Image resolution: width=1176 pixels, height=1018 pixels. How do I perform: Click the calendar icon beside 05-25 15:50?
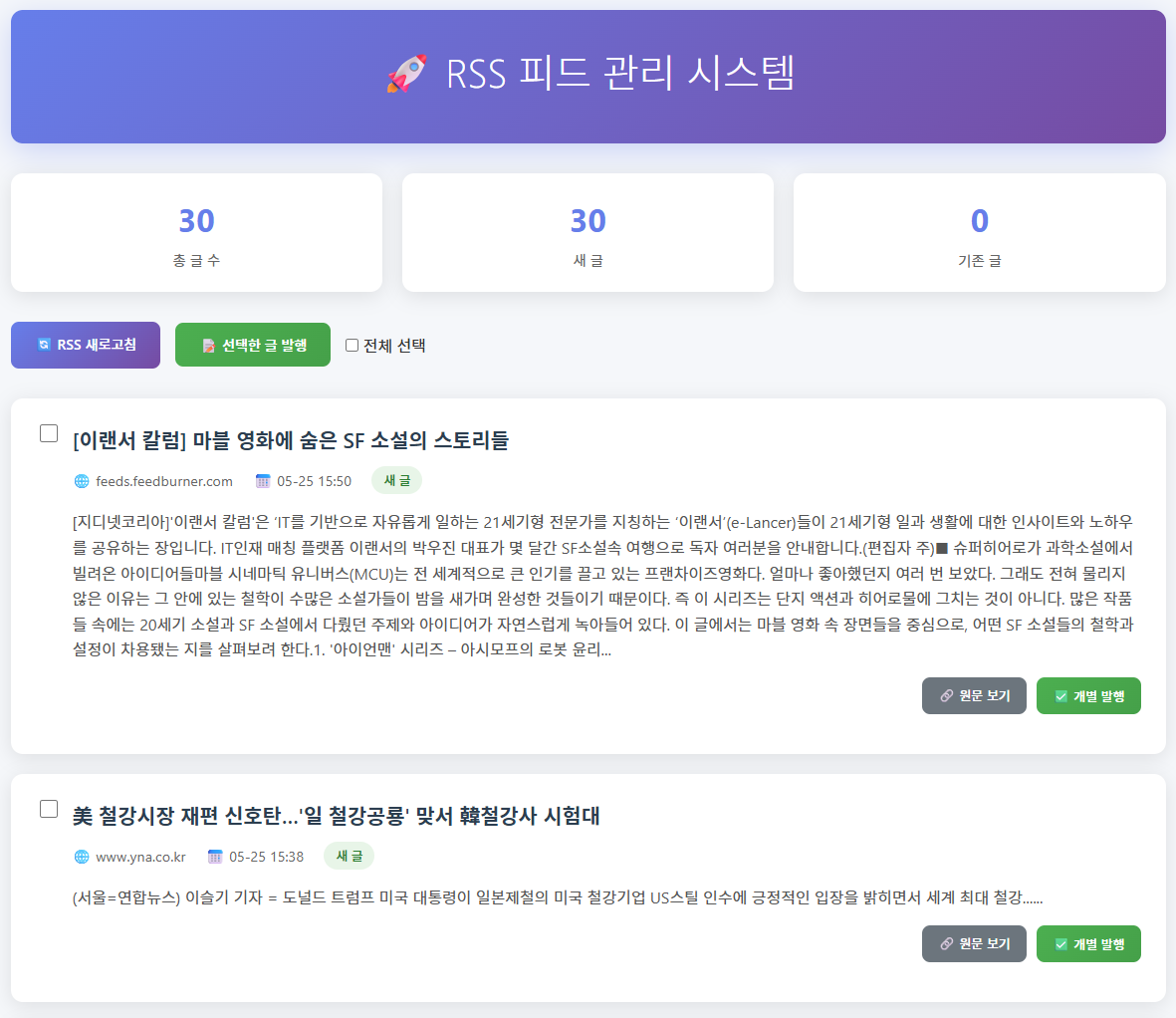[263, 481]
